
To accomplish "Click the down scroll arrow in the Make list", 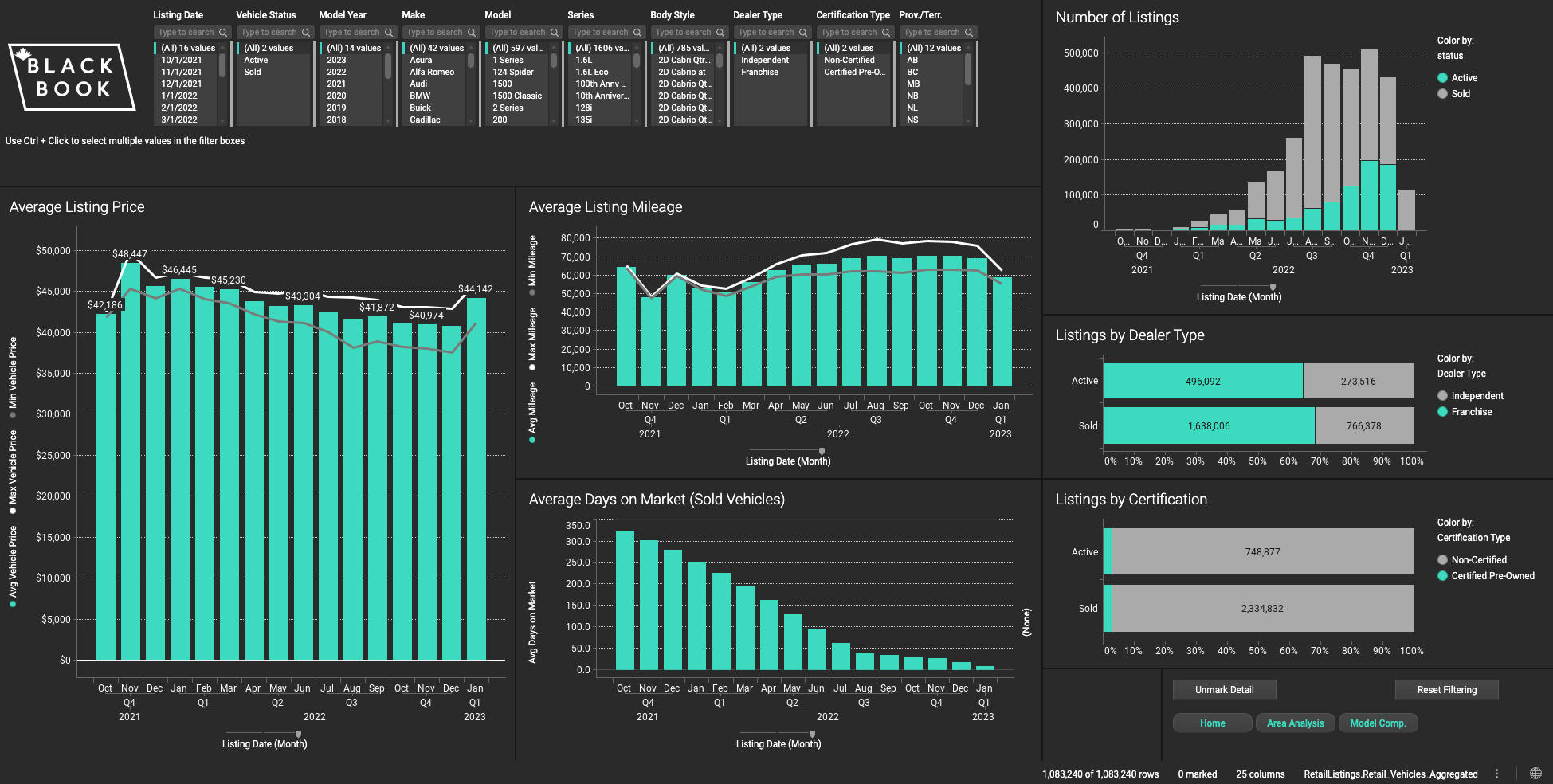I will [472, 120].
